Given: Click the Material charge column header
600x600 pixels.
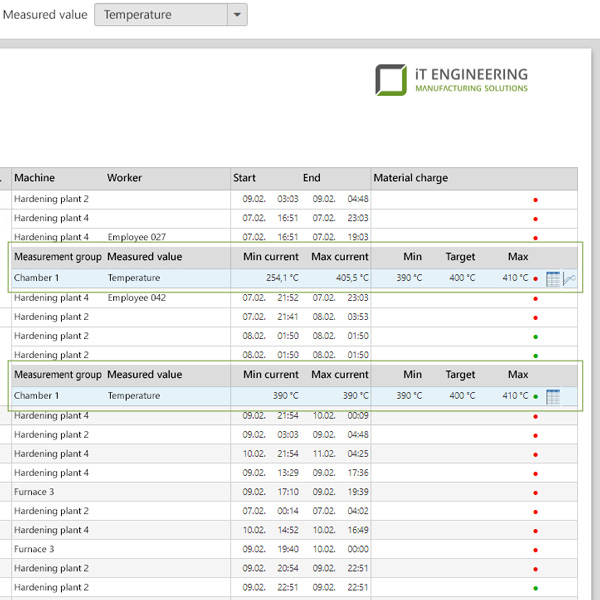Looking at the screenshot, I should 411,178.
